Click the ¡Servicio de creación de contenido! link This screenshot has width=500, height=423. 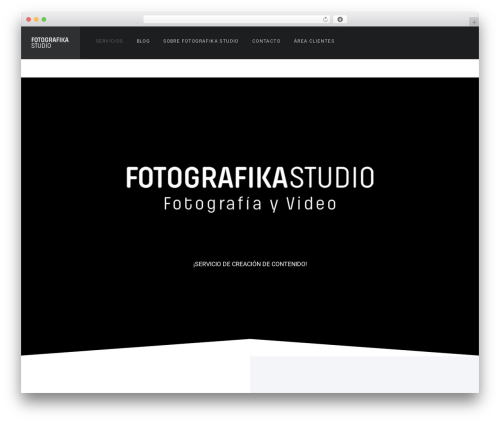click(x=250, y=264)
